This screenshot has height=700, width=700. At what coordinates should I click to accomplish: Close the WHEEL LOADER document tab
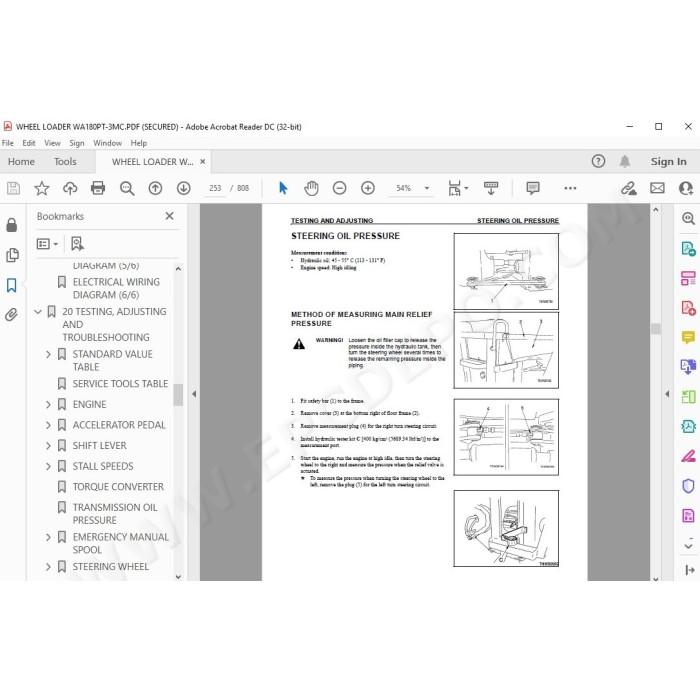[x=202, y=162]
